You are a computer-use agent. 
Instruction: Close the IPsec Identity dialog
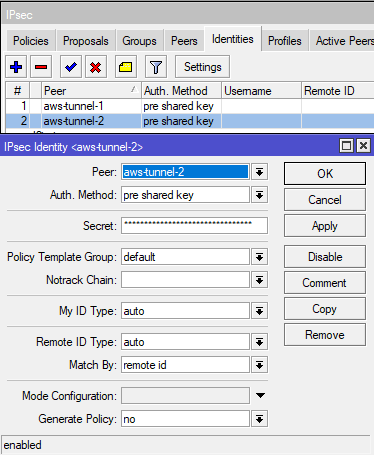pyautogui.click(x=363, y=146)
